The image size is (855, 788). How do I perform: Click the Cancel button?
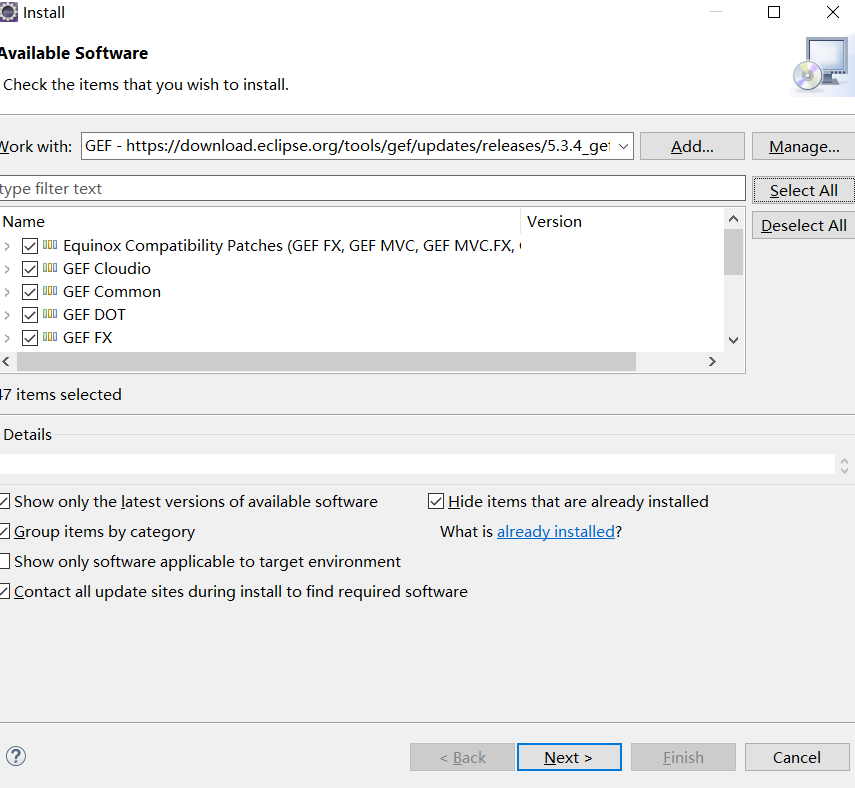(x=797, y=757)
